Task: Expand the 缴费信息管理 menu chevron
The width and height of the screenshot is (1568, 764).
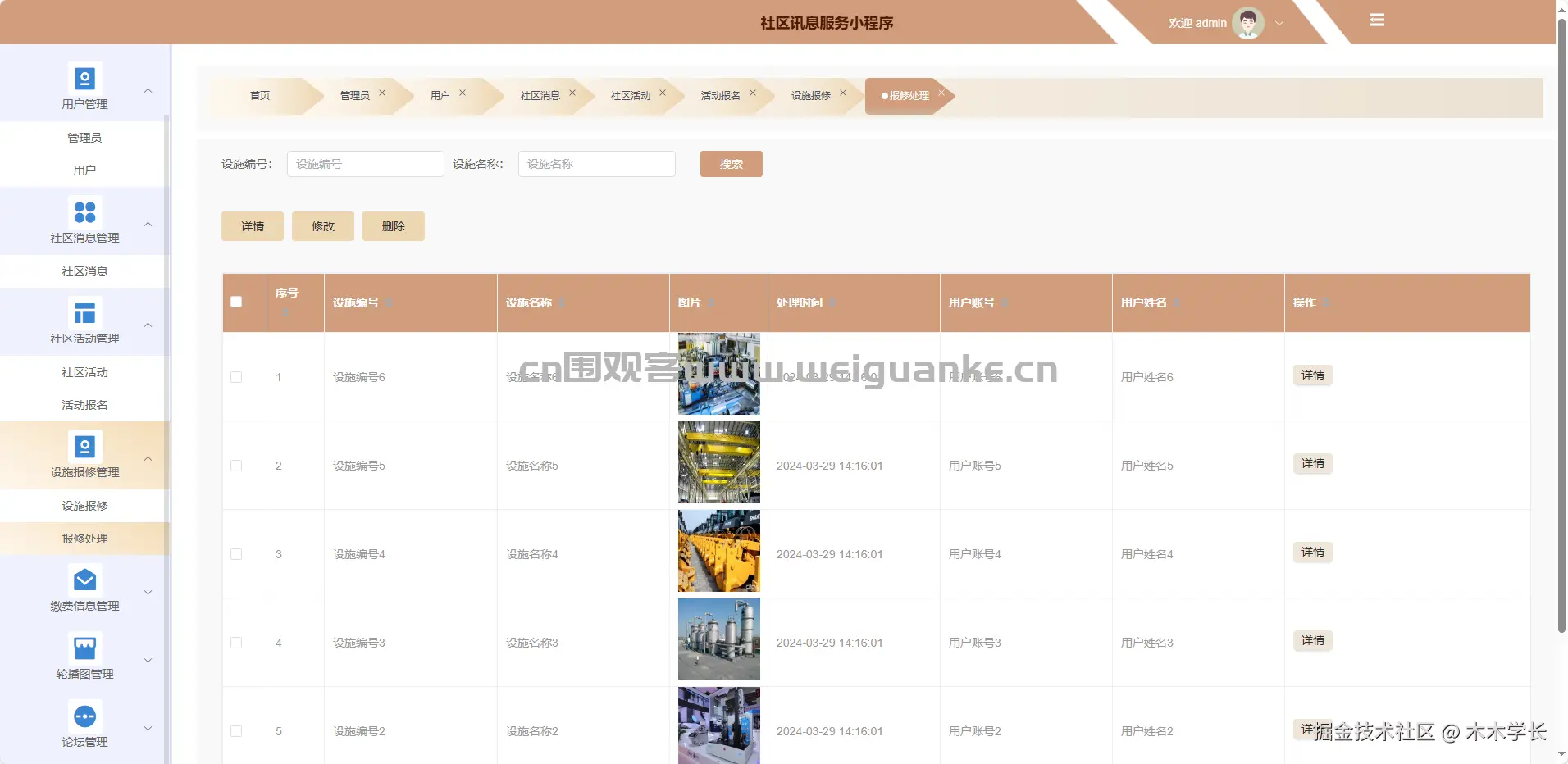Action: coord(148,592)
